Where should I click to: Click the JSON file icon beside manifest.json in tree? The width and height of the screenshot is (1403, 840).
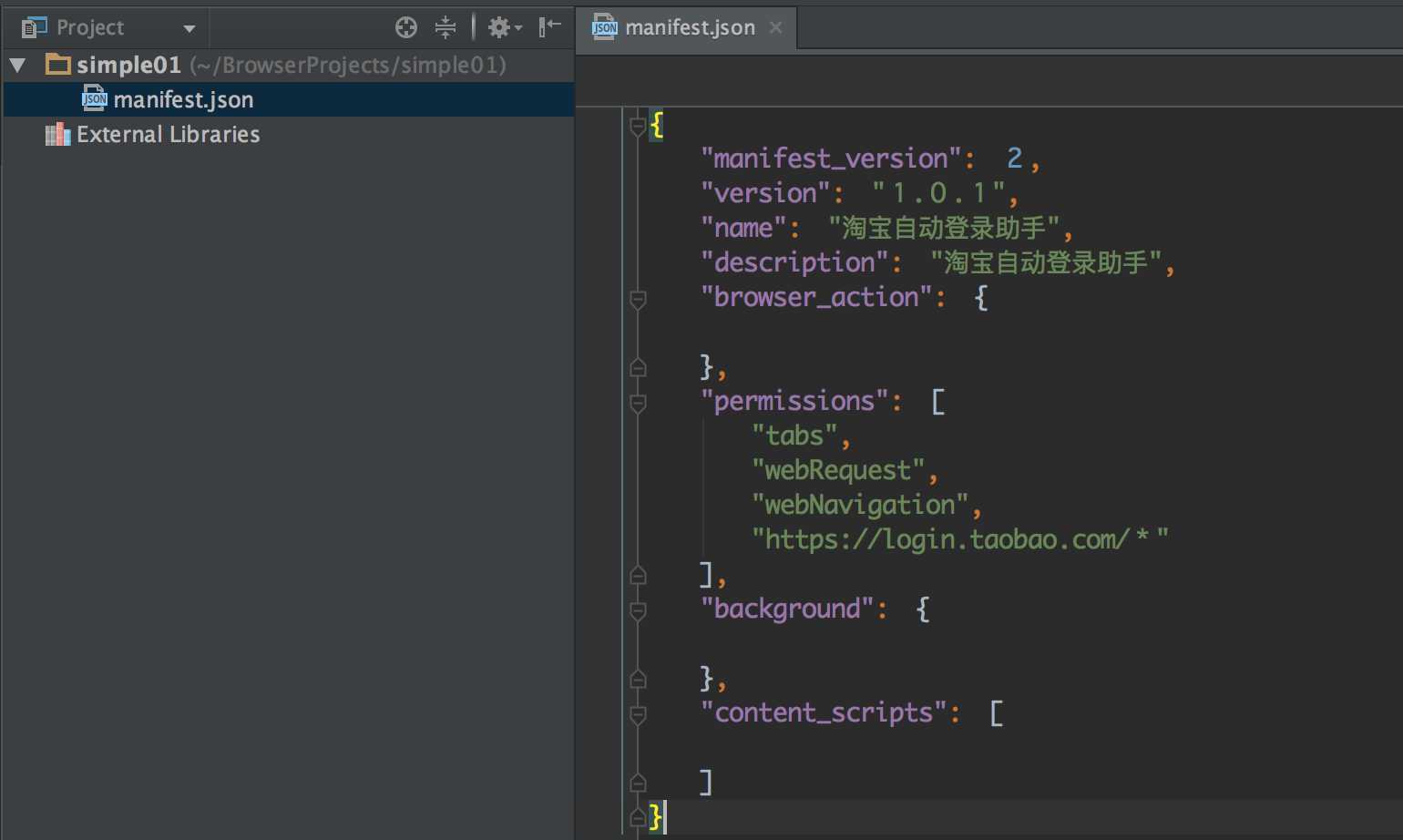coord(95,97)
